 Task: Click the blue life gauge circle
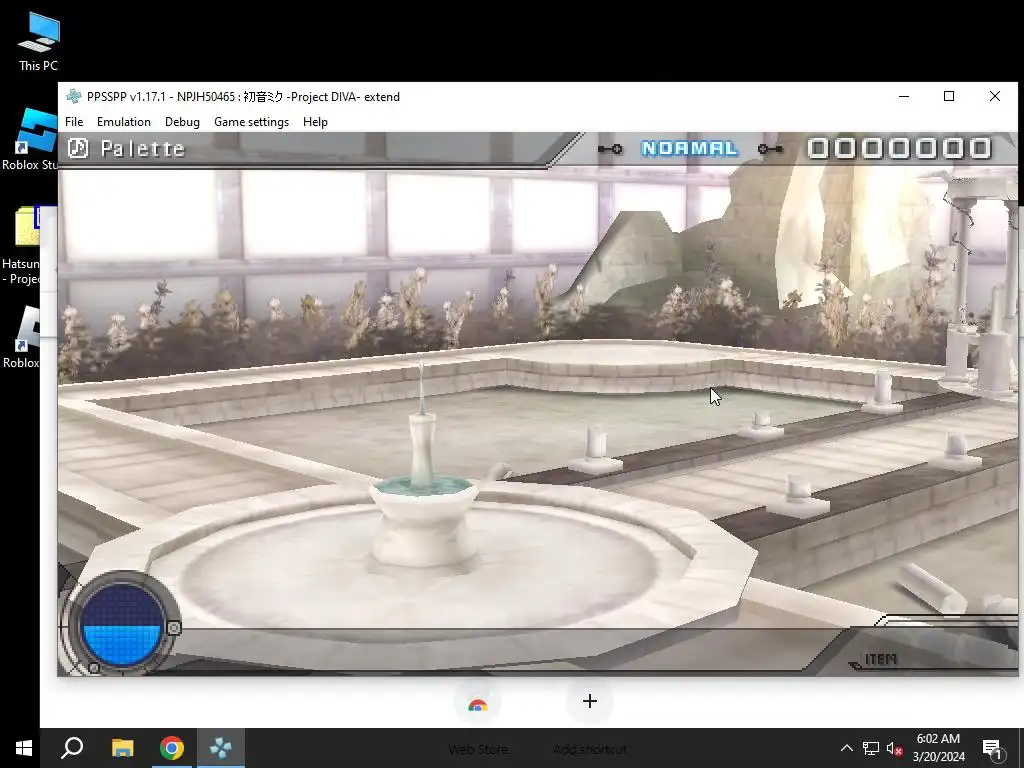click(121, 624)
